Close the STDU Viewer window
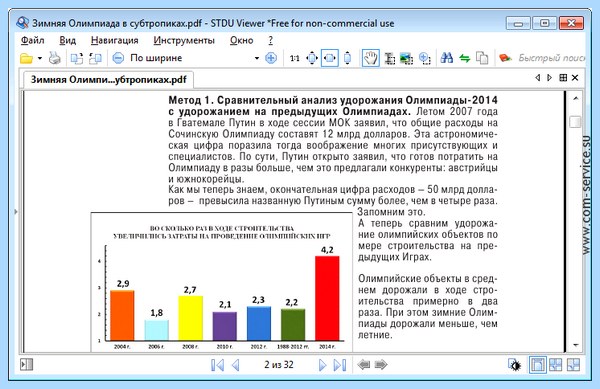Viewport: 600px width, 389px height. click(x=571, y=23)
